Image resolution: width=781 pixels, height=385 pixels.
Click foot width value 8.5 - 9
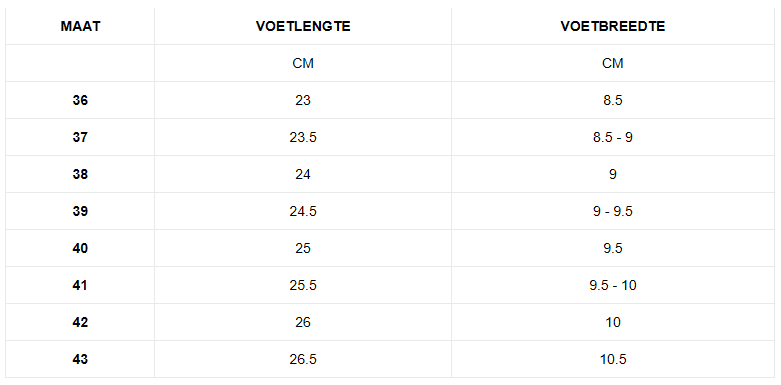click(613, 137)
